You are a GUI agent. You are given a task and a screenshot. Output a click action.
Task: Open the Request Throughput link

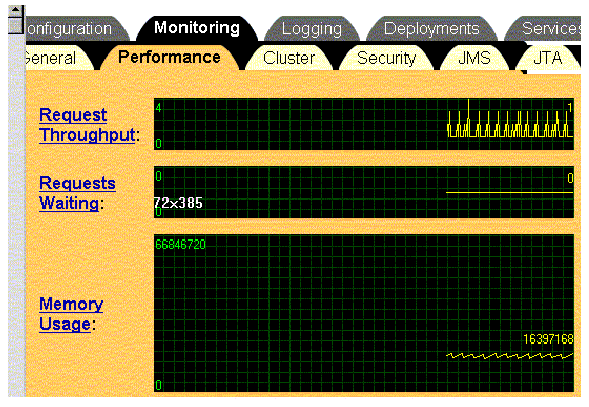87,125
